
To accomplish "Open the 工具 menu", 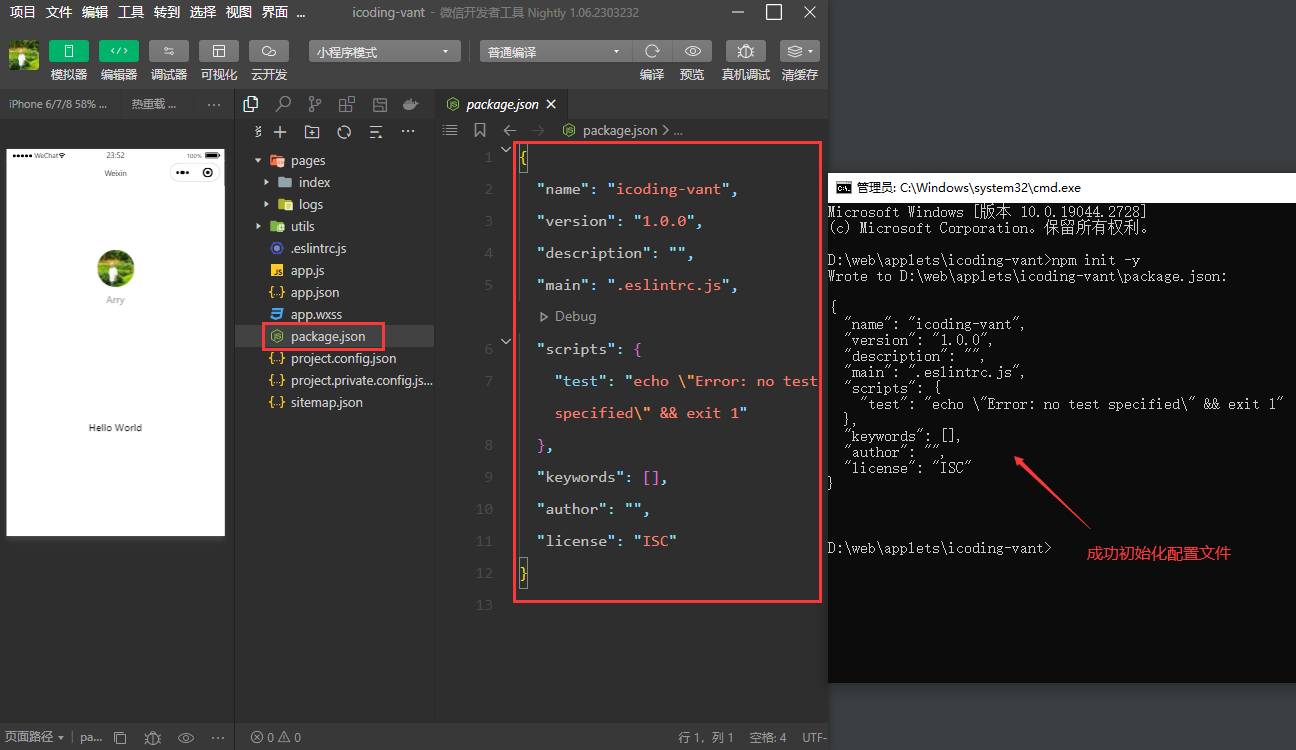I will click(131, 12).
